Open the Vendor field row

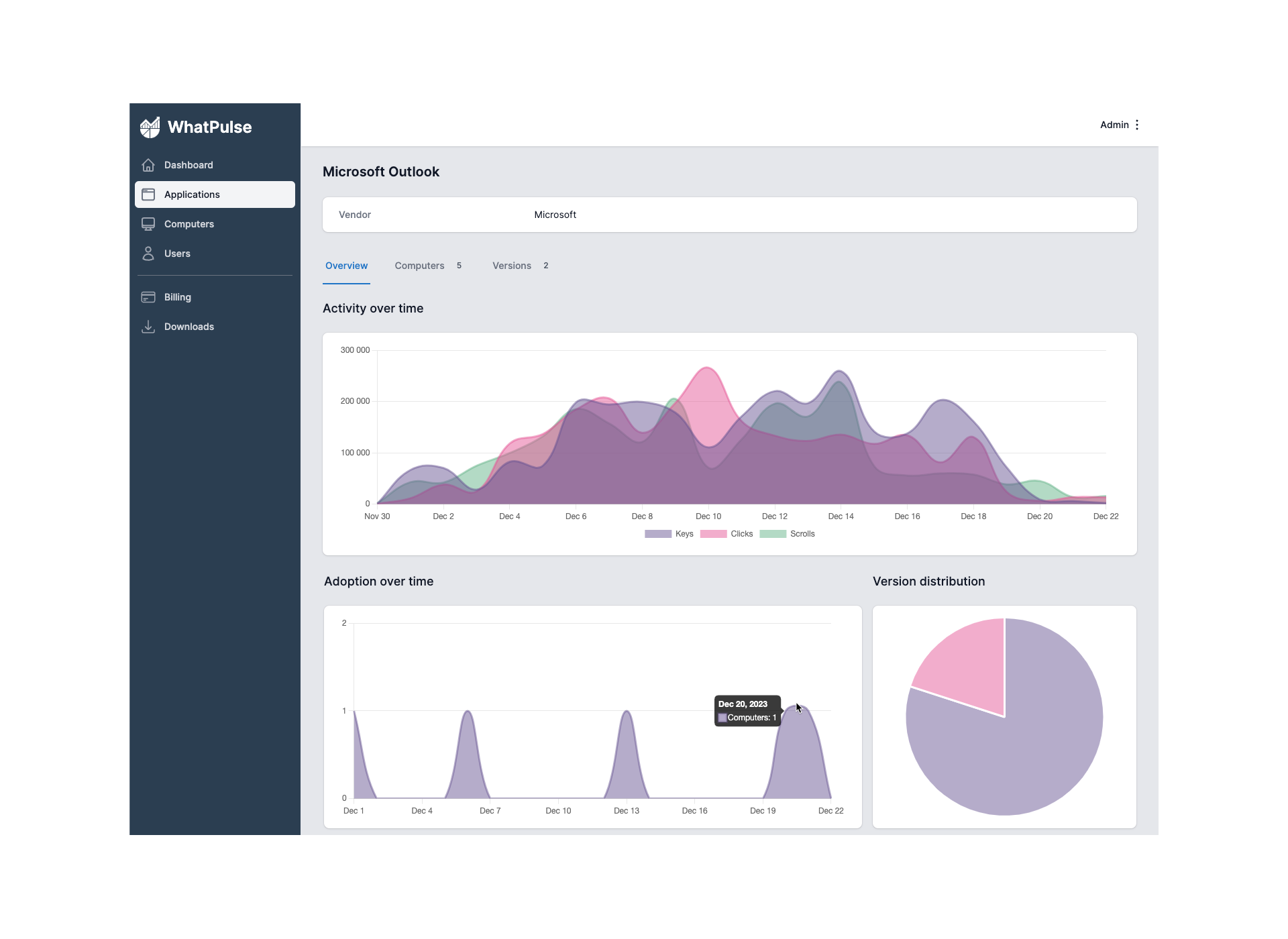(355, 215)
